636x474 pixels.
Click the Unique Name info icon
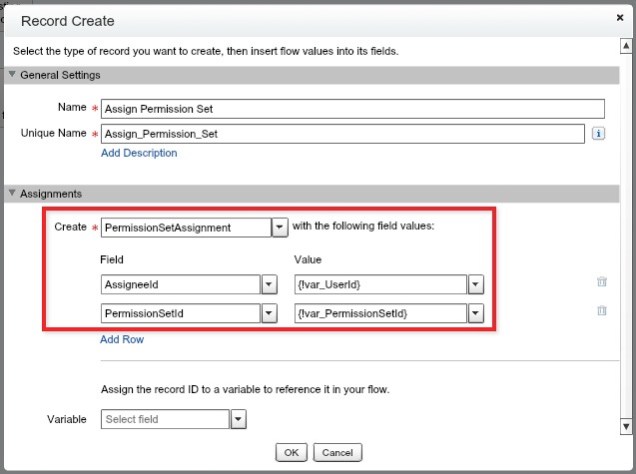coord(598,133)
